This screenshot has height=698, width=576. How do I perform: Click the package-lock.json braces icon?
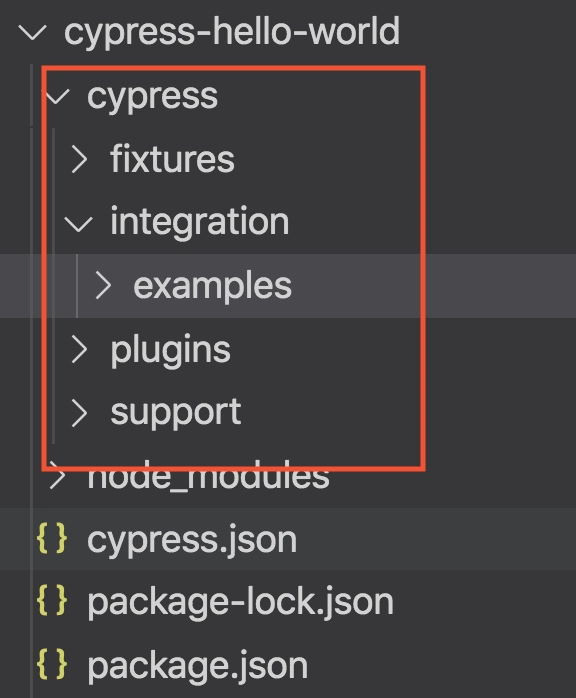[x=52, y=601]
